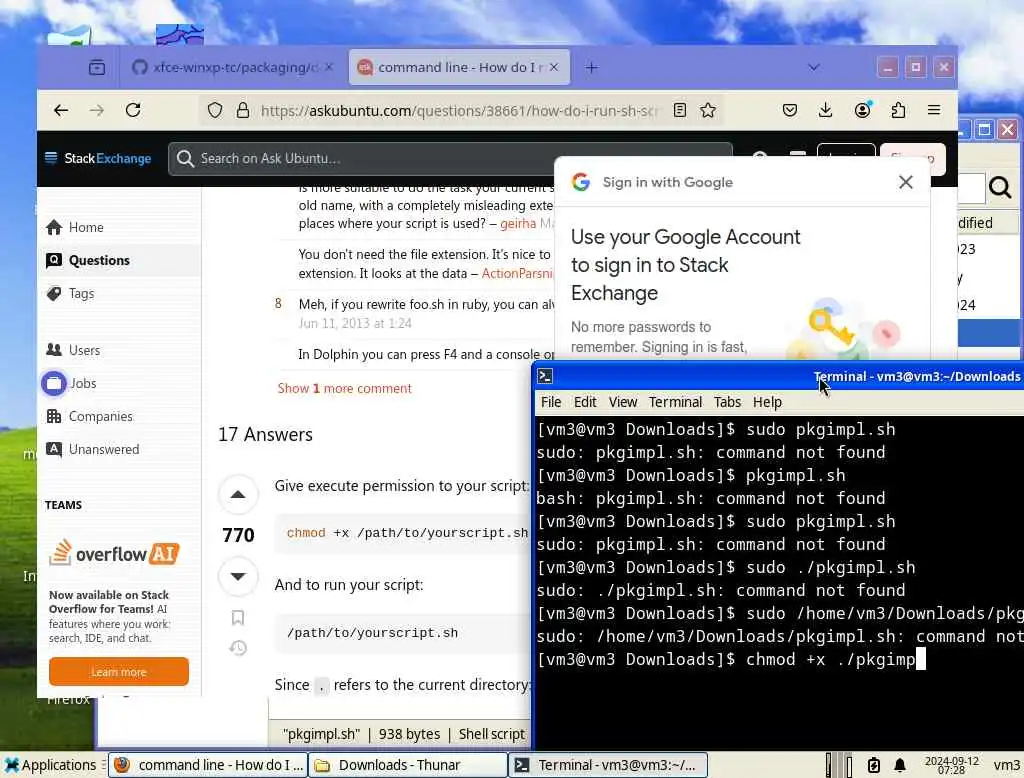Open the Terminal Edit menu
The image size is (1024, 778).
pyautogui.click(x=585, y=402)
